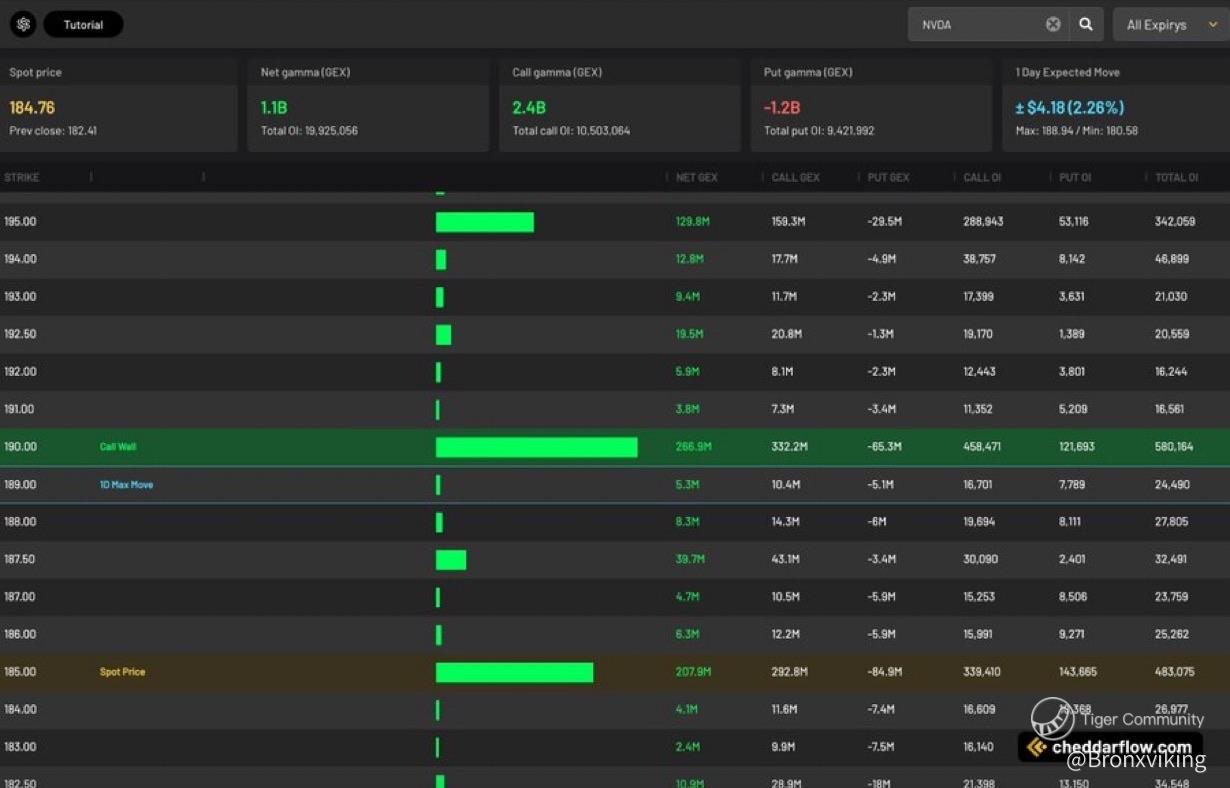Sort by the NET GEX column header
The image size is (1230, 788).
[697, 178]
